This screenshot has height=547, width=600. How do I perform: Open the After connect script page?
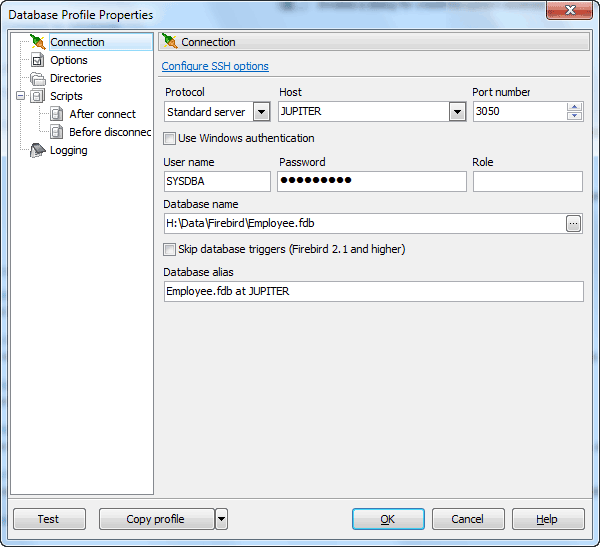coord(103,114)
